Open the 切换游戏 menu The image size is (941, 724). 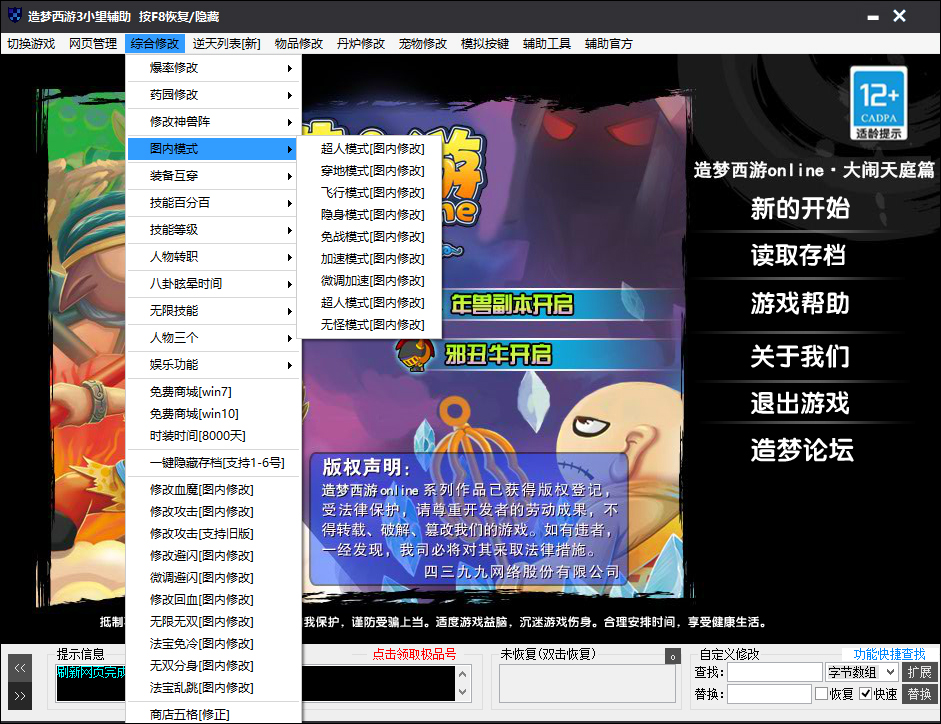[x=31, y=44]
